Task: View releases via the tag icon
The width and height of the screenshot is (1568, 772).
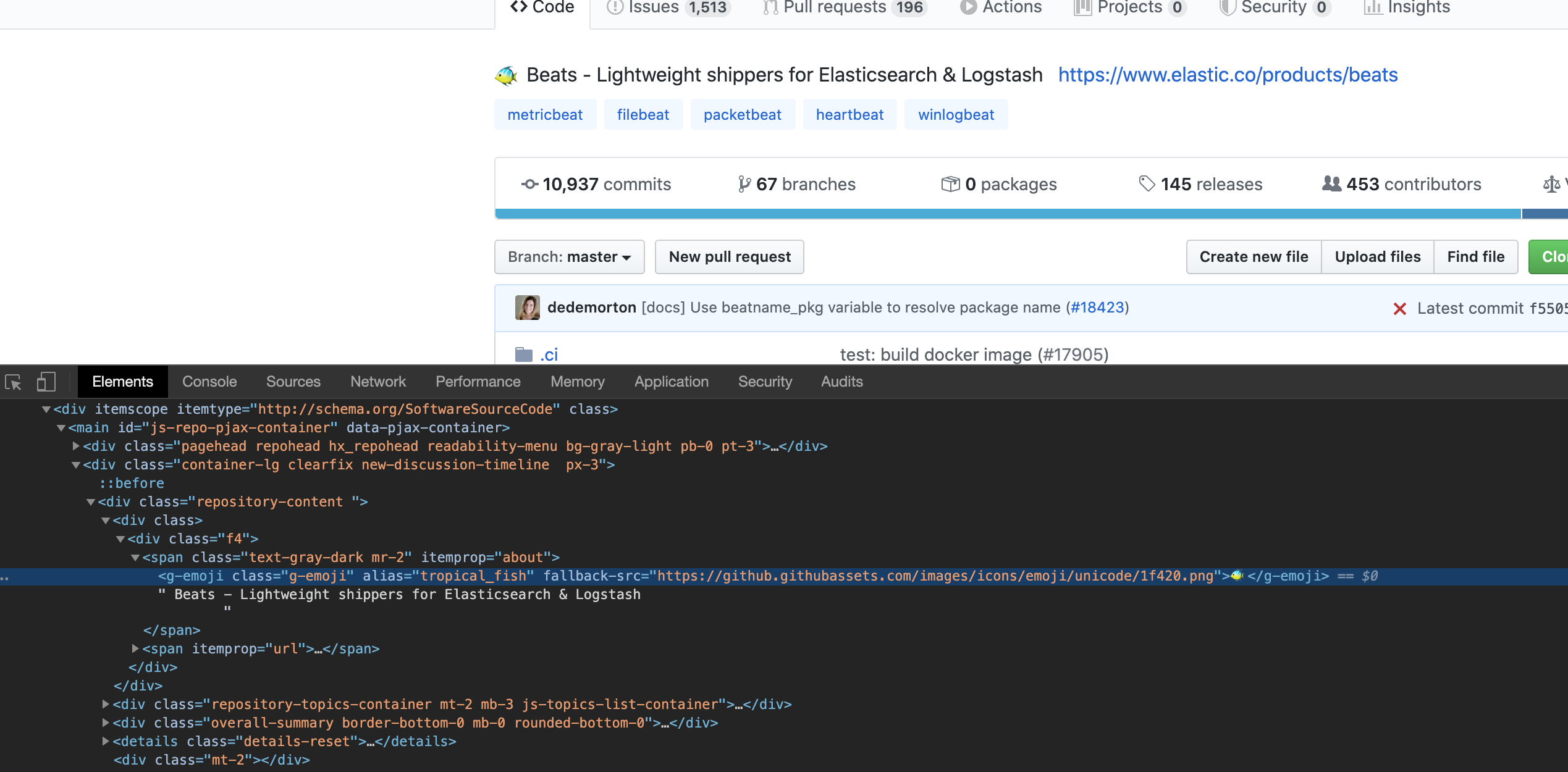Action: (x=1147, y=184)
